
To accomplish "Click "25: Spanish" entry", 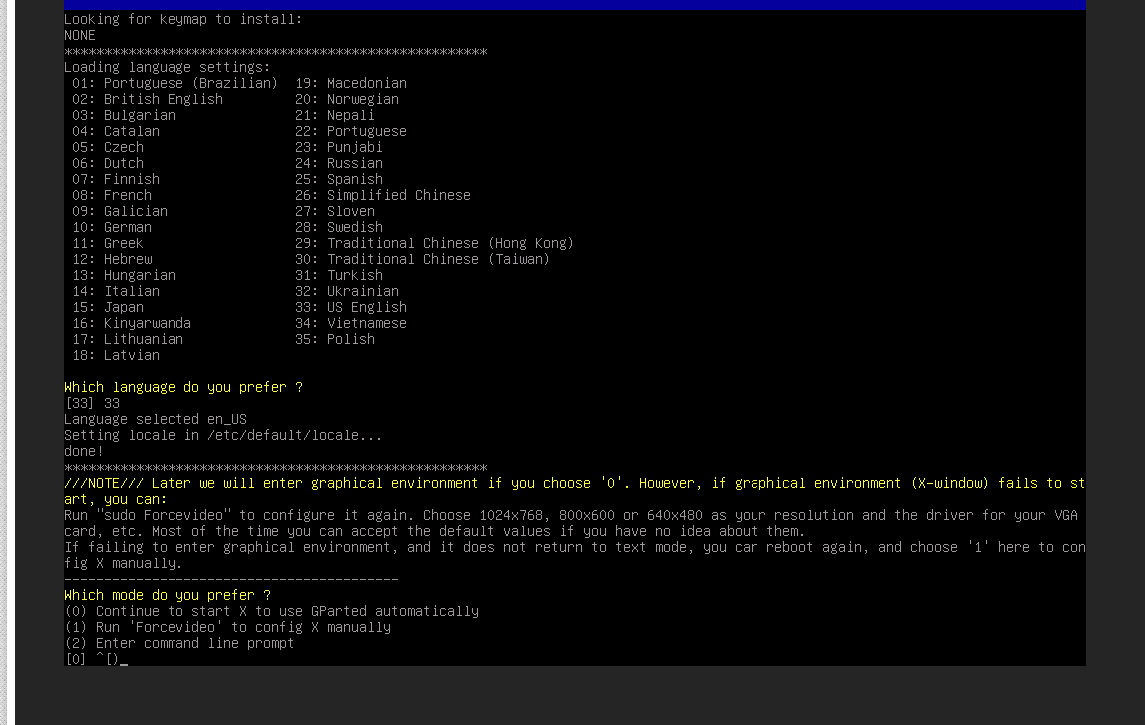I will [339, 180].
